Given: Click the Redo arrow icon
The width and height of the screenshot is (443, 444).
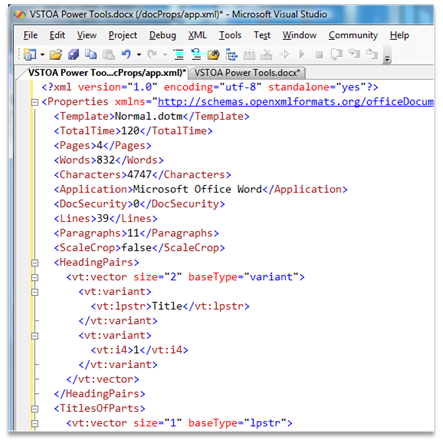Looking at the screenshot, I should (x=152, y=54).
